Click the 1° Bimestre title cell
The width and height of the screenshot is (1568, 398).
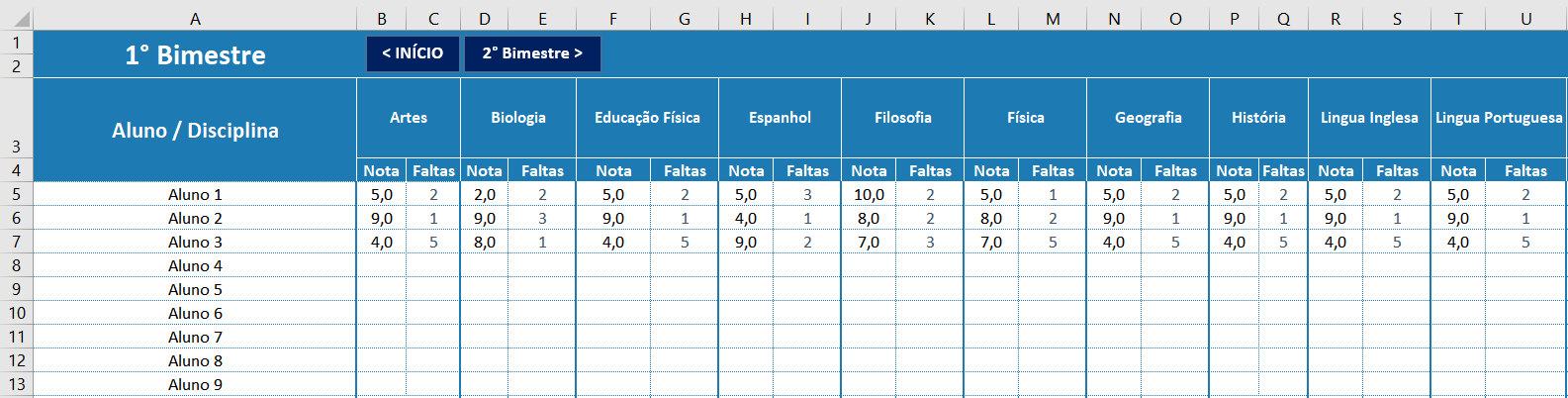(195, 54)
